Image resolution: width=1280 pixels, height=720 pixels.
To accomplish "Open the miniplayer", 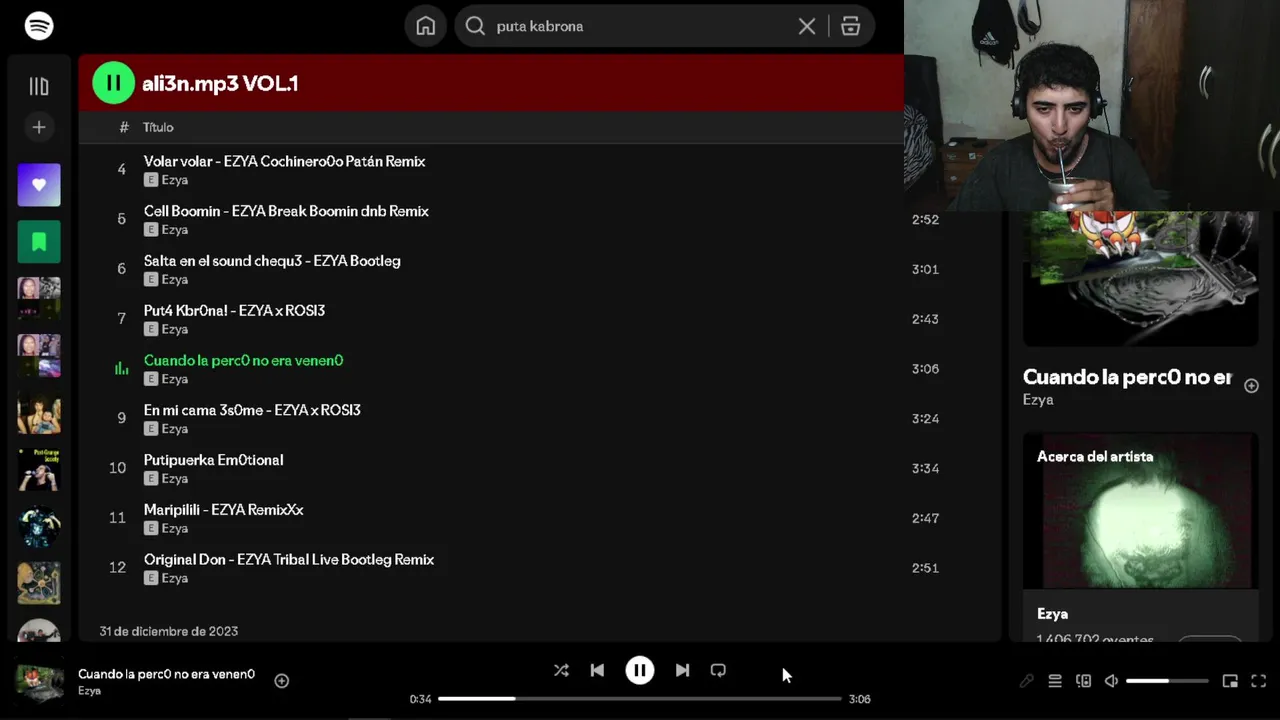I will coord(1230,681).
